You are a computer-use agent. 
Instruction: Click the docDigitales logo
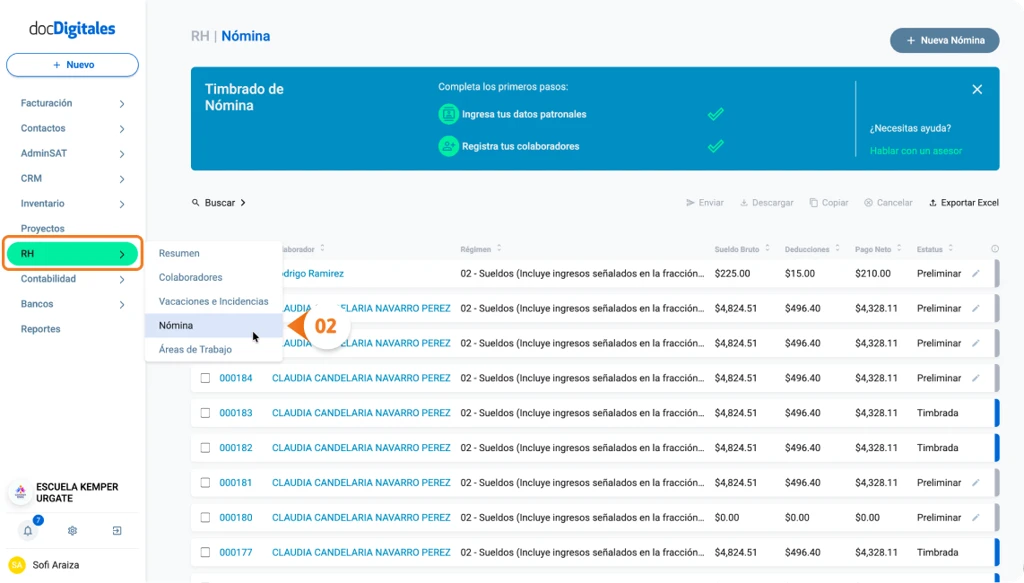[72, 29]
